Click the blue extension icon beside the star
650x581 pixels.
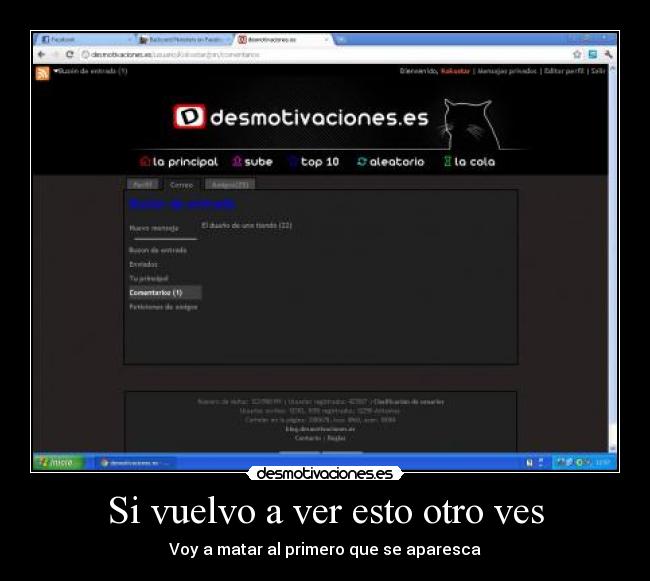592,54
